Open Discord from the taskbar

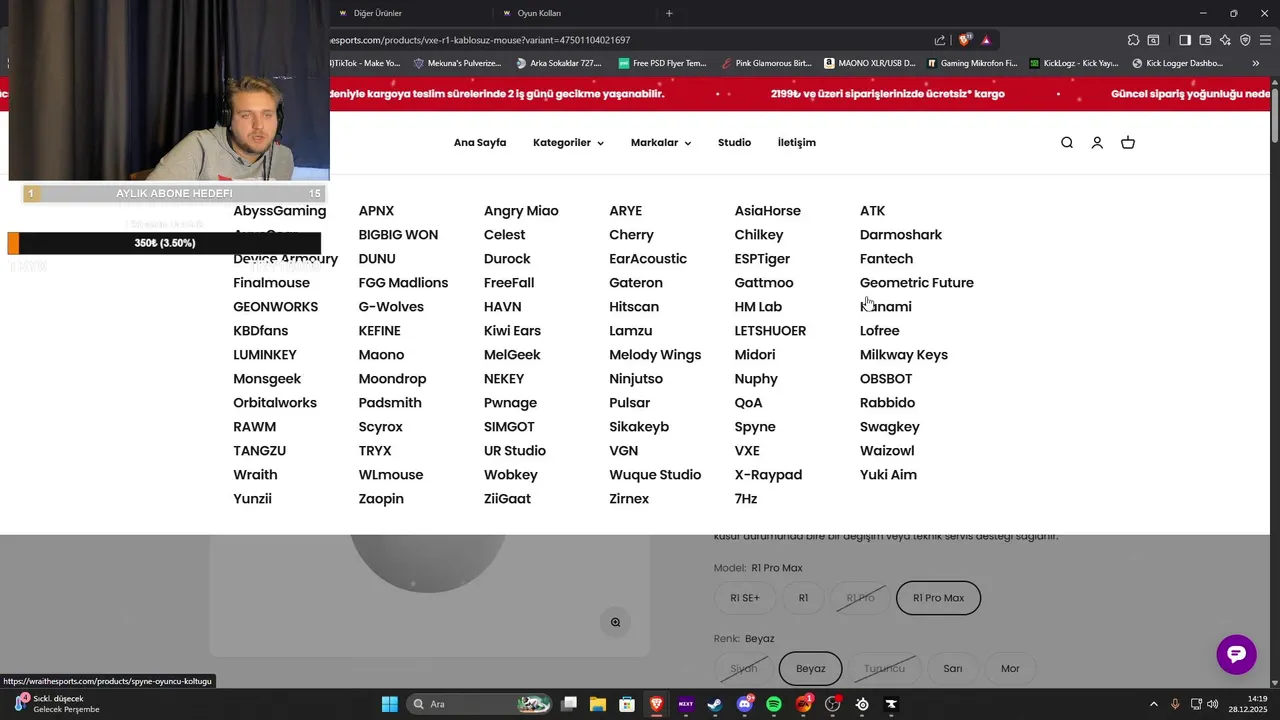pyautogui.click(x=745, y=704)
